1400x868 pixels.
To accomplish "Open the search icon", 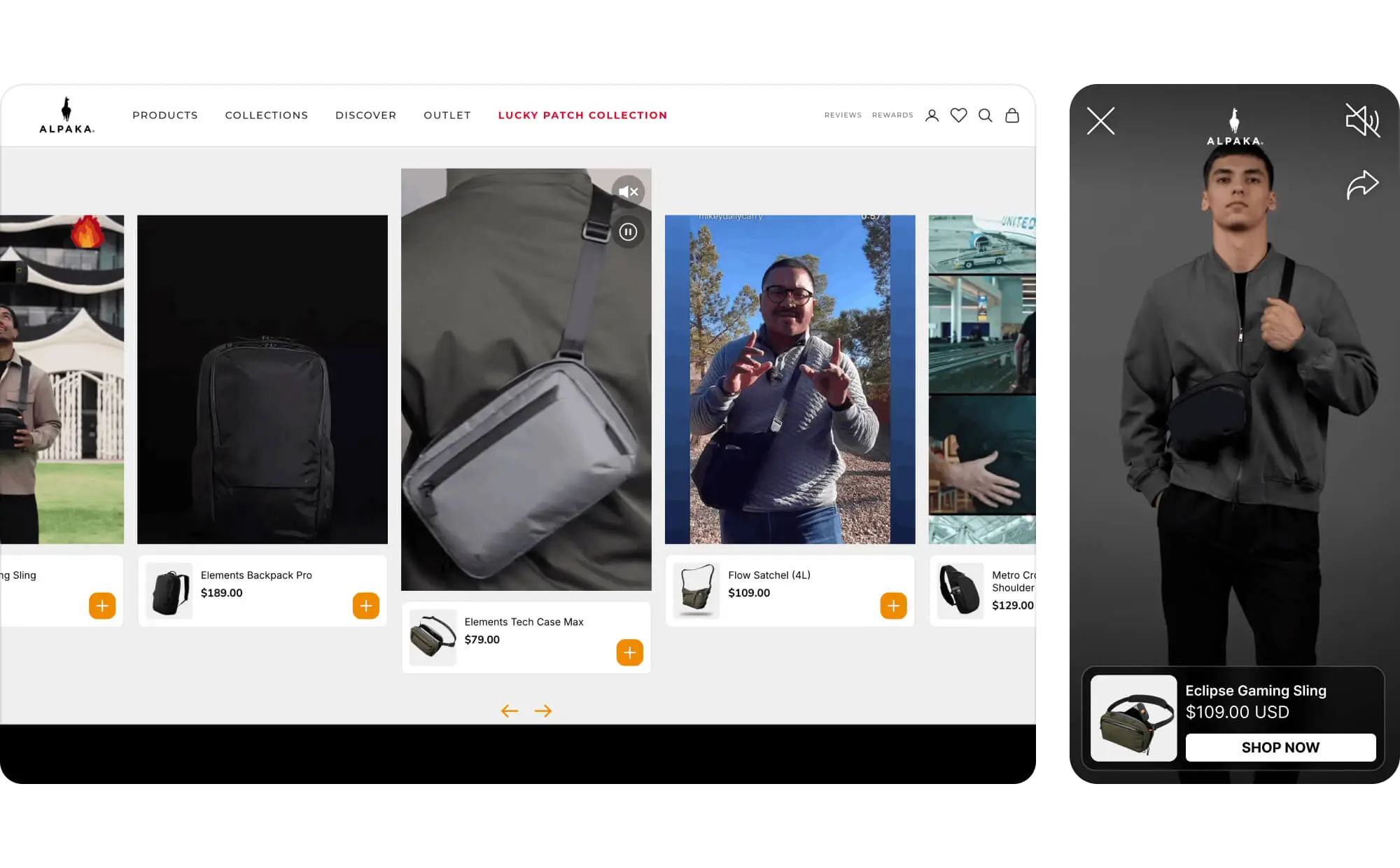I will 986,115.
